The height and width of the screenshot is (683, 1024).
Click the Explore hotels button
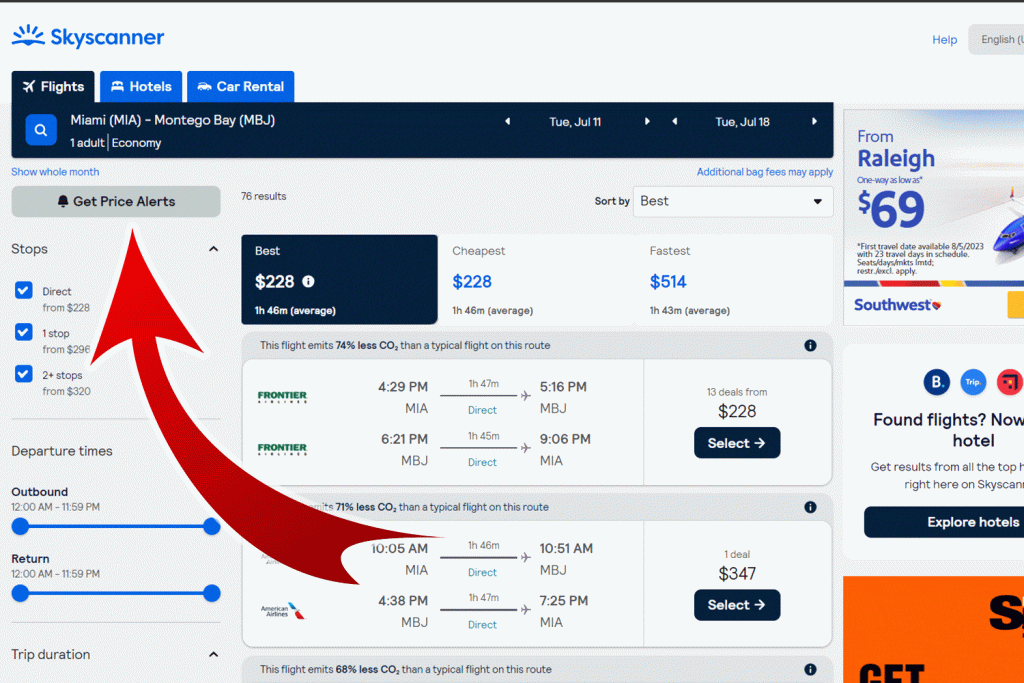(944, 522)
